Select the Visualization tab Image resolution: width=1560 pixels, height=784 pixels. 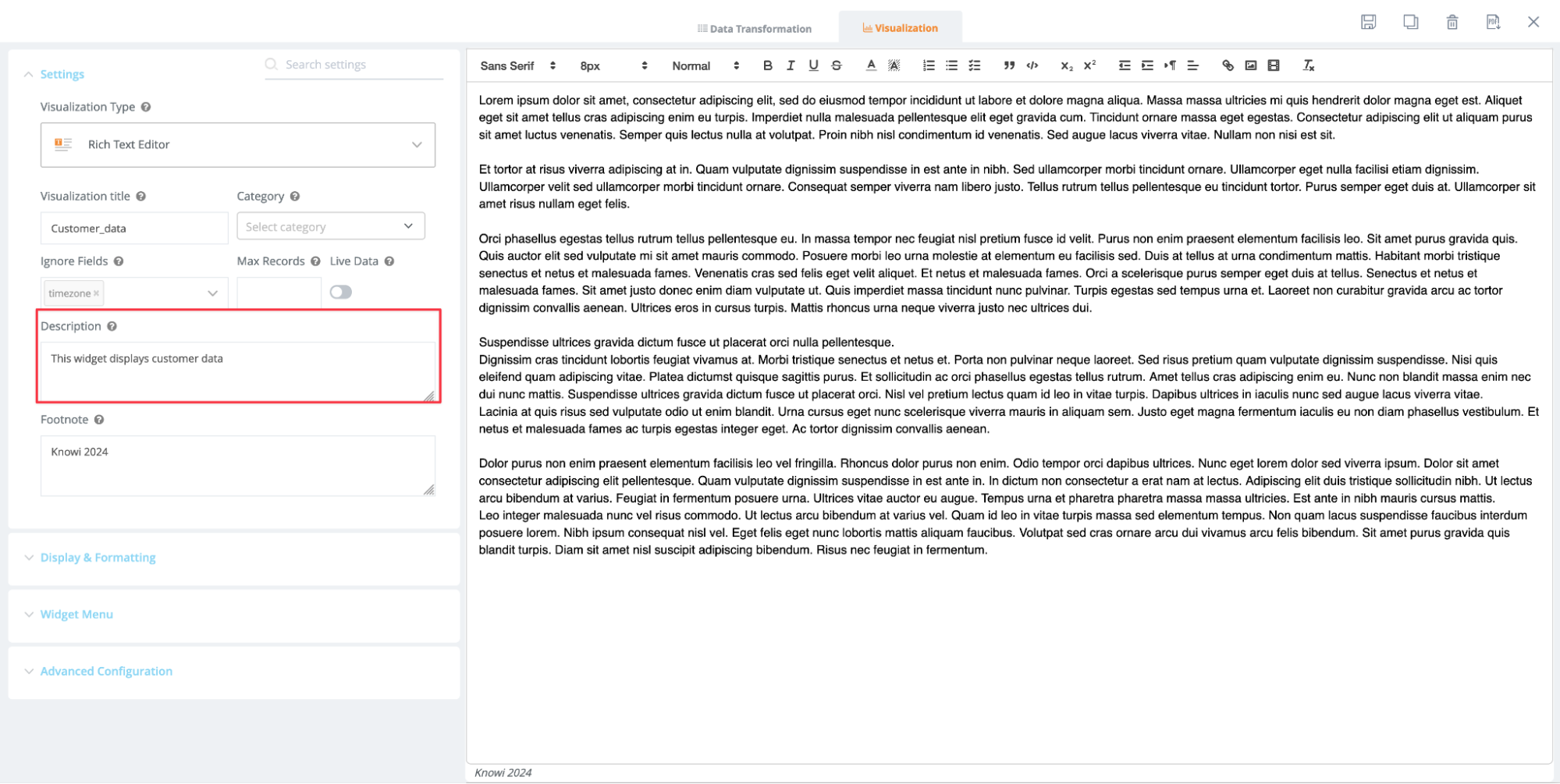[900, 28]
